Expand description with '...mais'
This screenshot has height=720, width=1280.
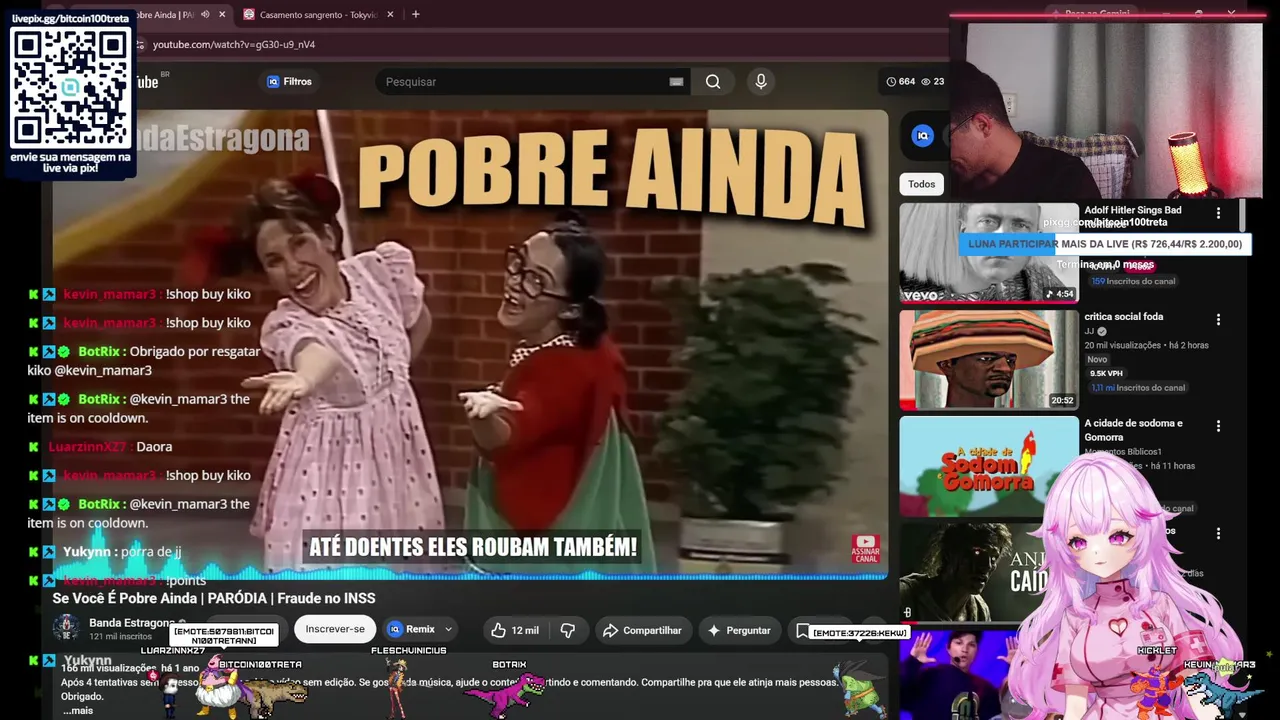tap(77, 711)
